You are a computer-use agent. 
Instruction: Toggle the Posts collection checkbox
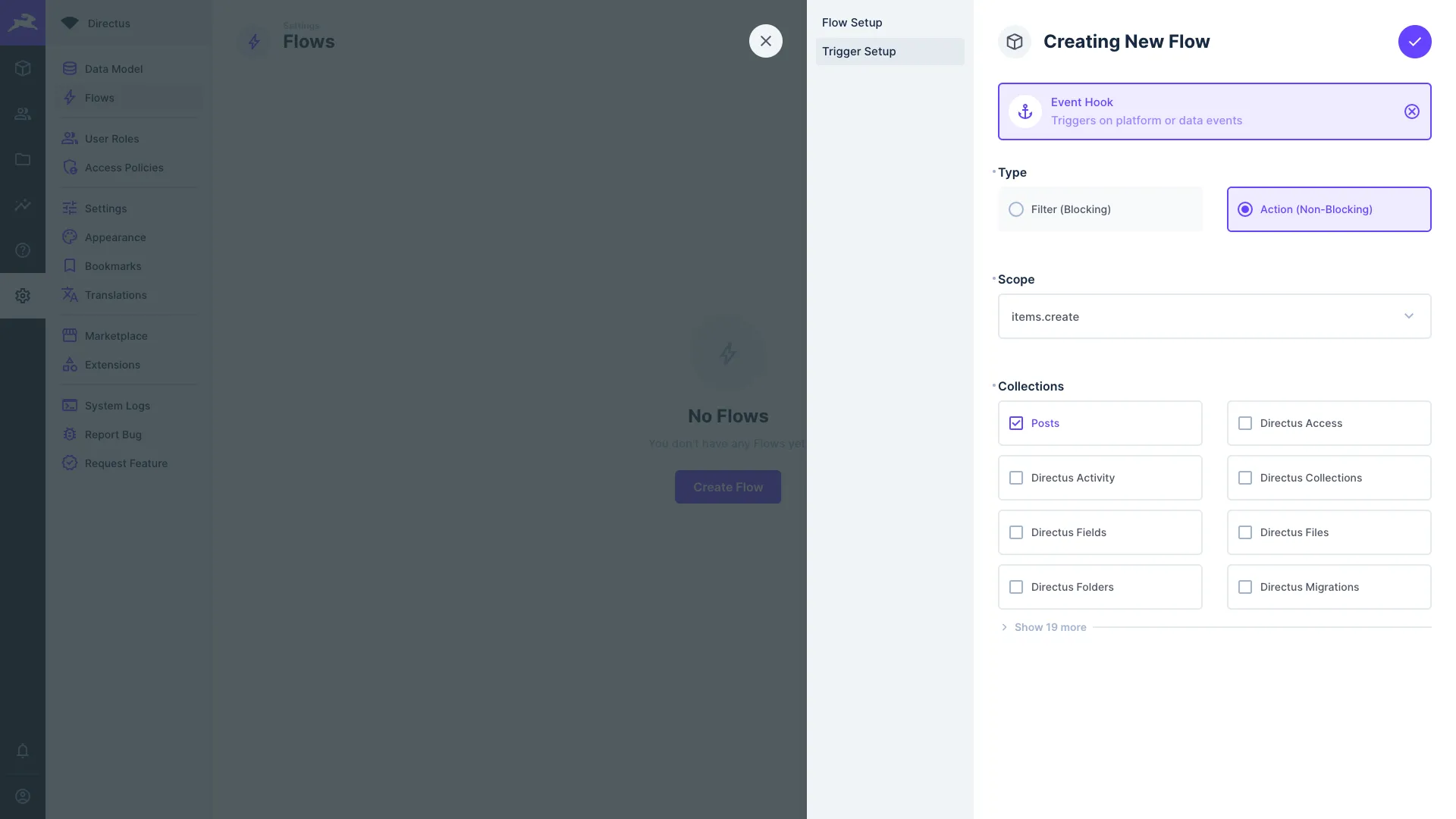1016,423
